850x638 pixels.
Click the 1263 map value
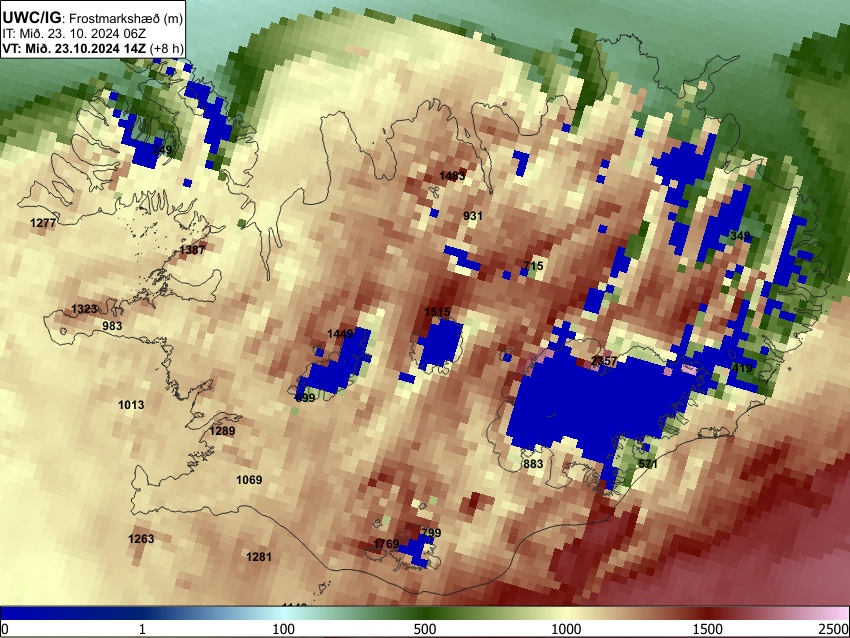point(141,539)
